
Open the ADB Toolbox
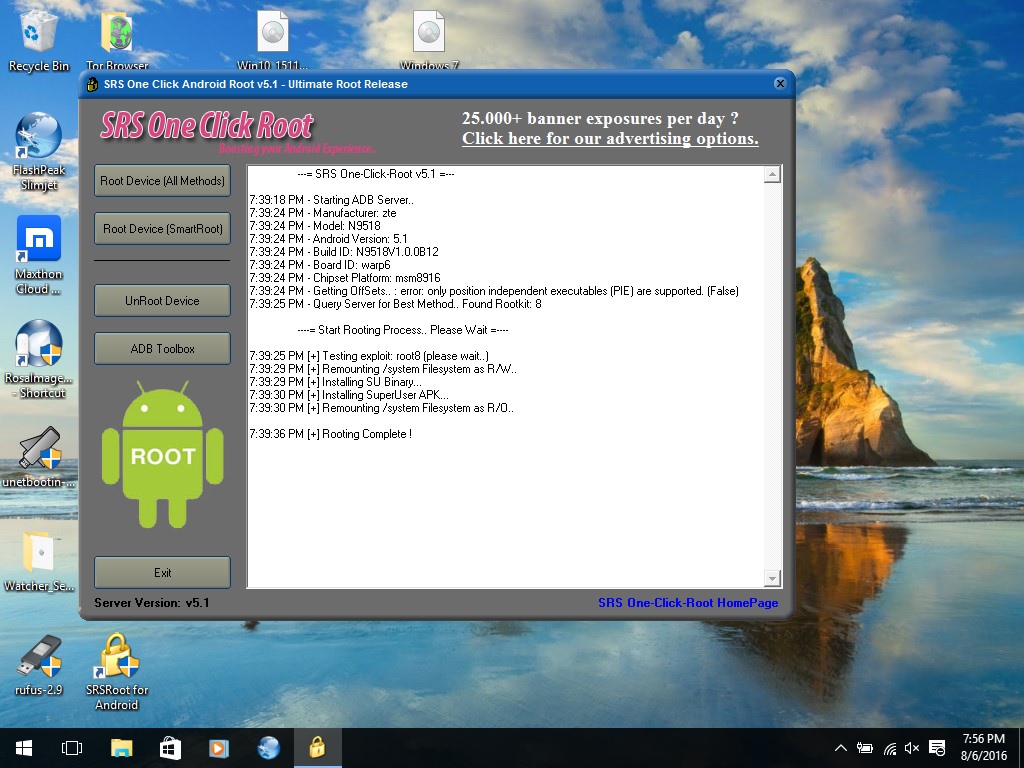(x=162, y=349)
